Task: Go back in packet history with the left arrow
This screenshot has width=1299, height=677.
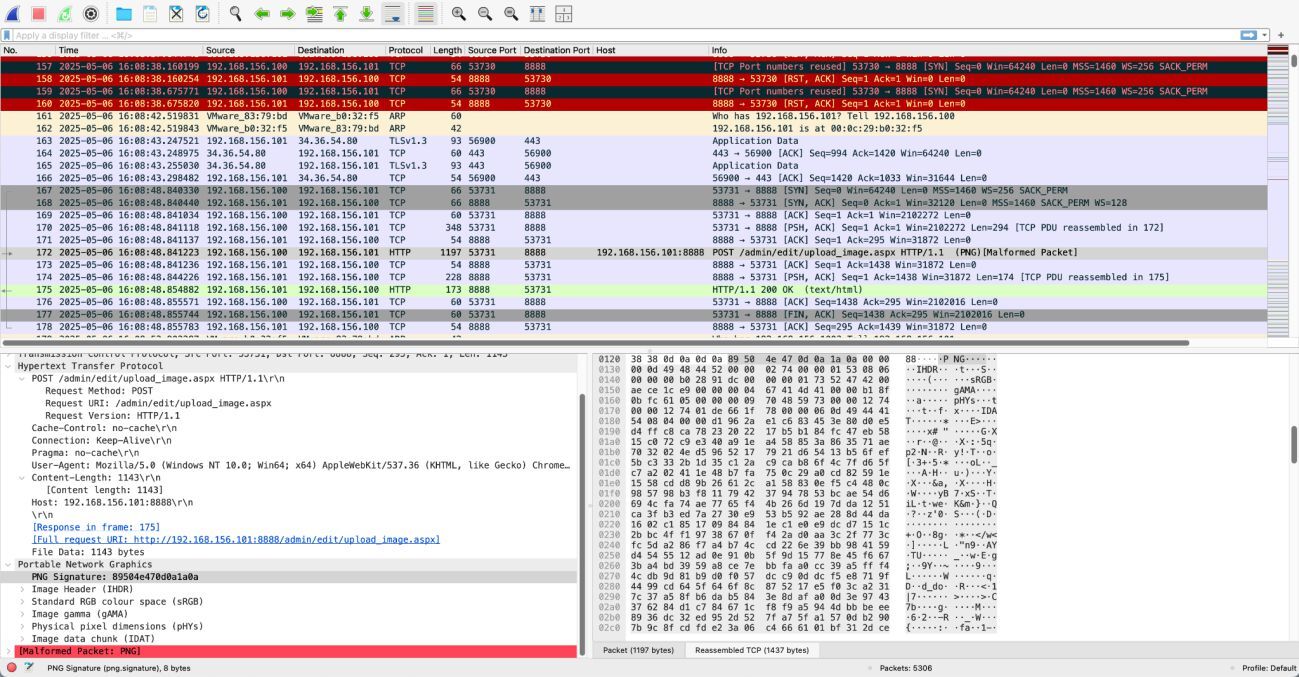Action: point(262,14)
